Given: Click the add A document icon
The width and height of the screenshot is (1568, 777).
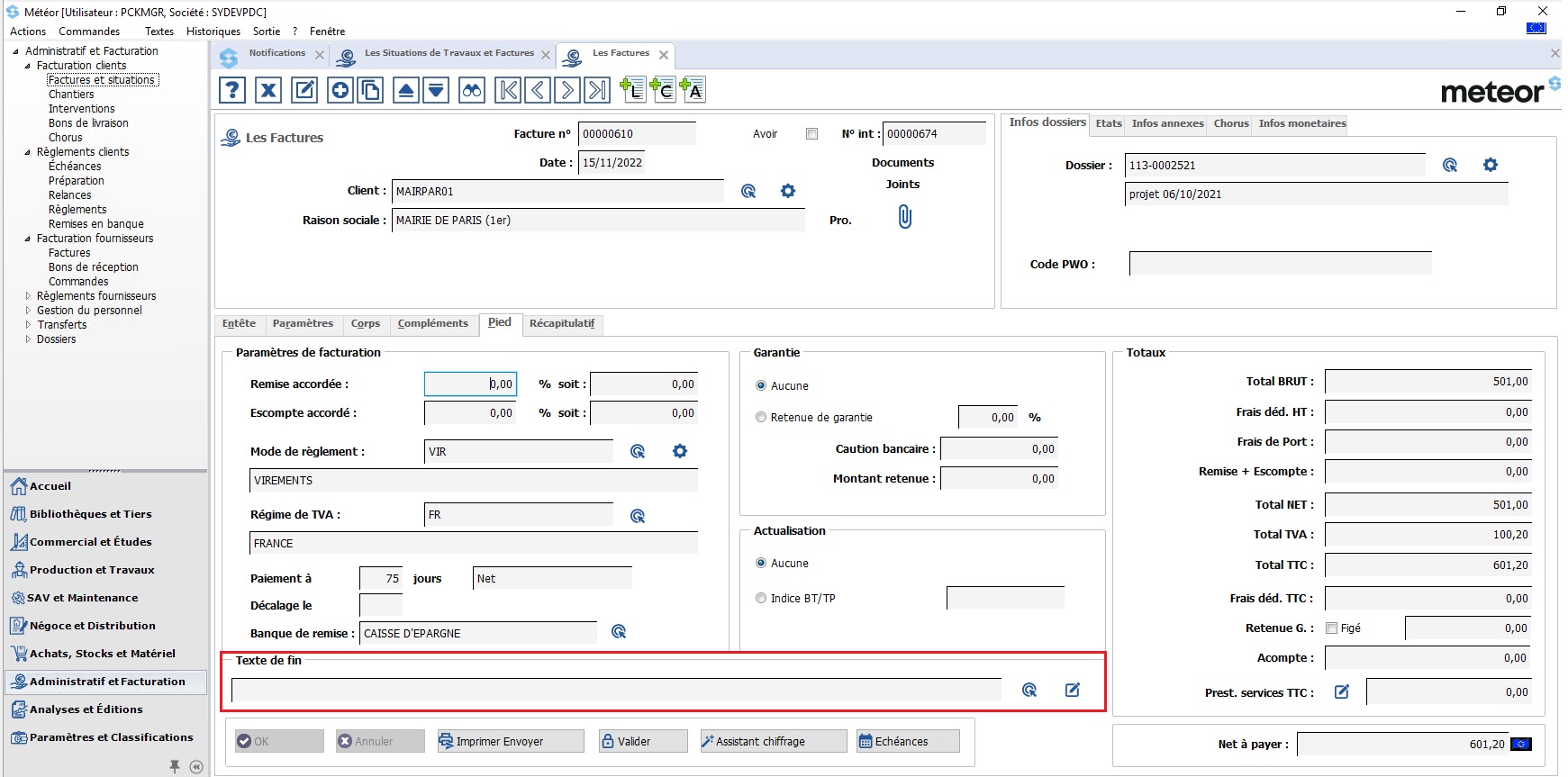Looking at the screenshot, I should (x=692, y=89).
